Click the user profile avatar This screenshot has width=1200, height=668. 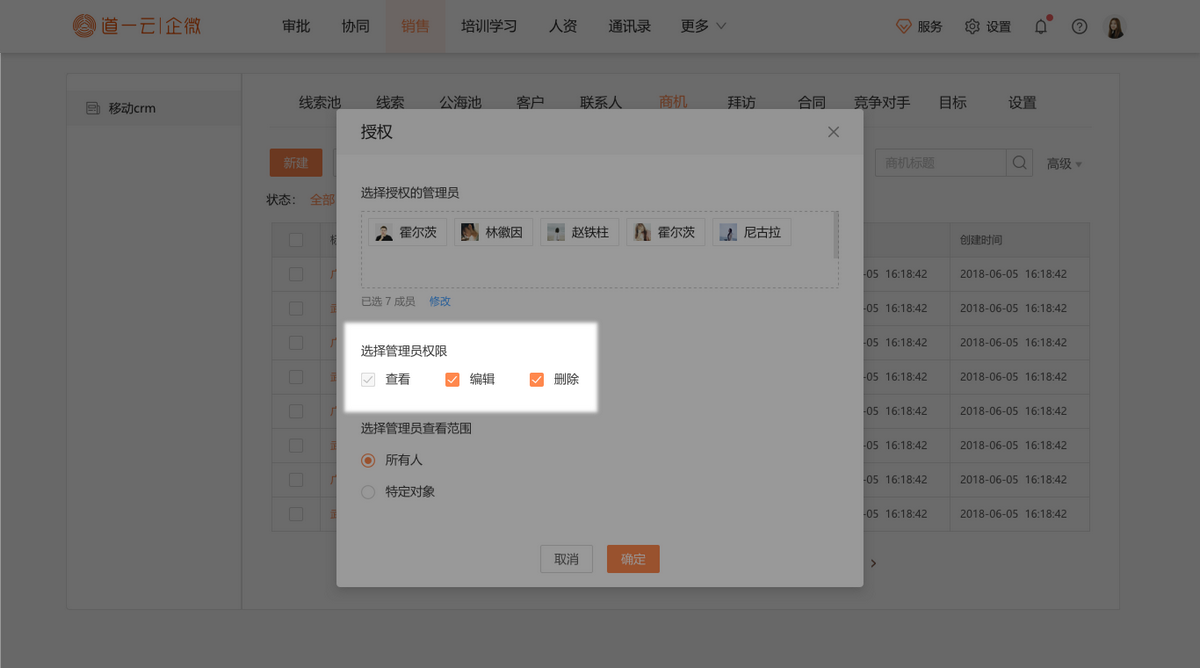1115,26
